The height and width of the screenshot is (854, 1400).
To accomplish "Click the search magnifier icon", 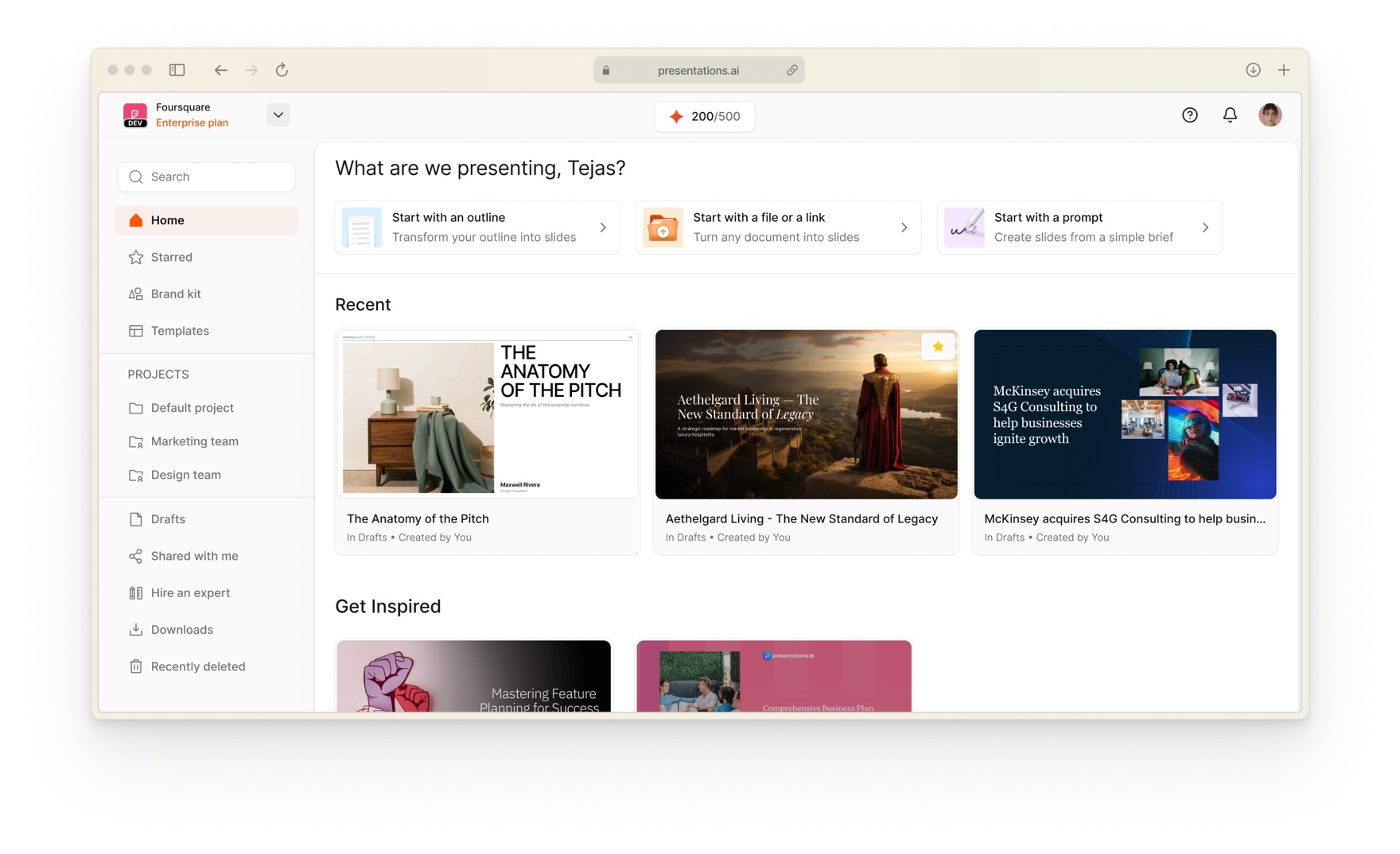I will (x=136, y=177).
